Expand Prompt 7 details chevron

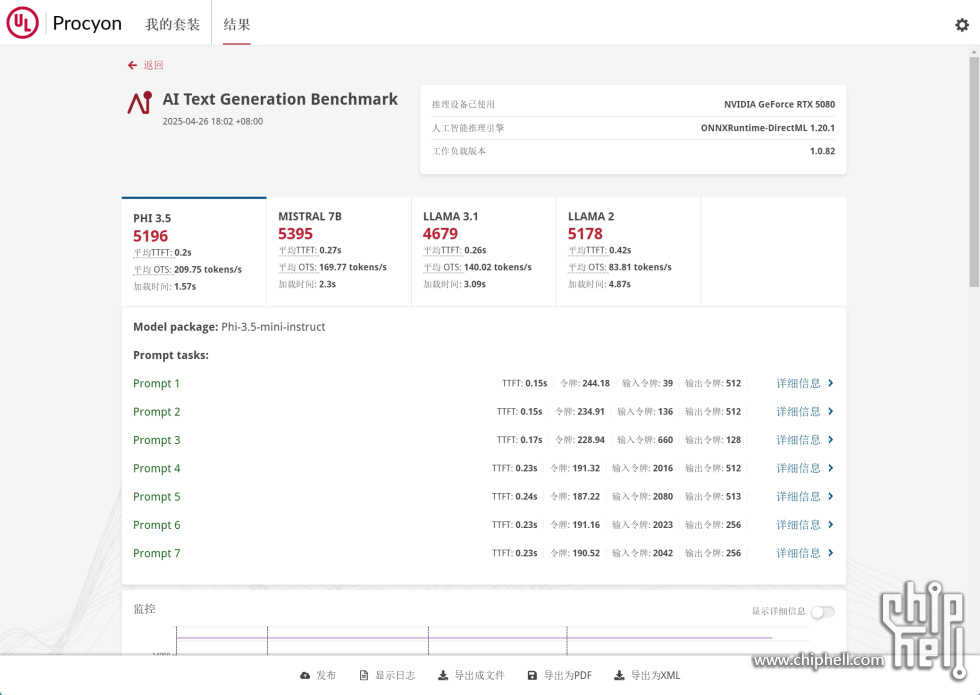(831, 553)
